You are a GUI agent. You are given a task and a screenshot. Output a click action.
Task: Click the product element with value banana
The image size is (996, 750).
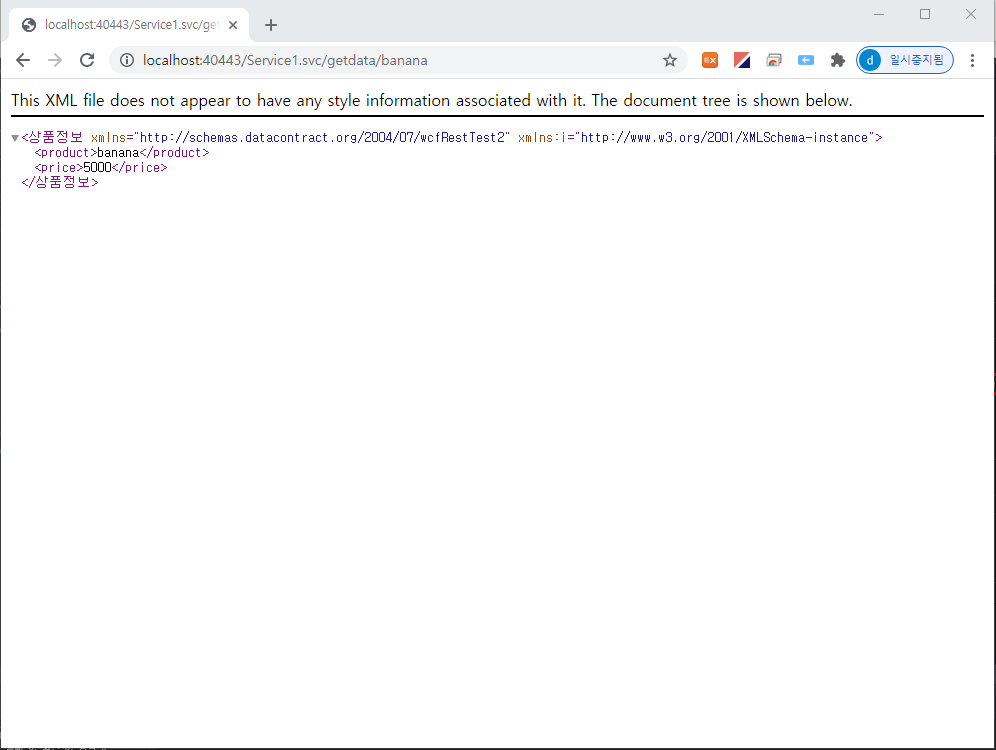[x=122, y=152]
